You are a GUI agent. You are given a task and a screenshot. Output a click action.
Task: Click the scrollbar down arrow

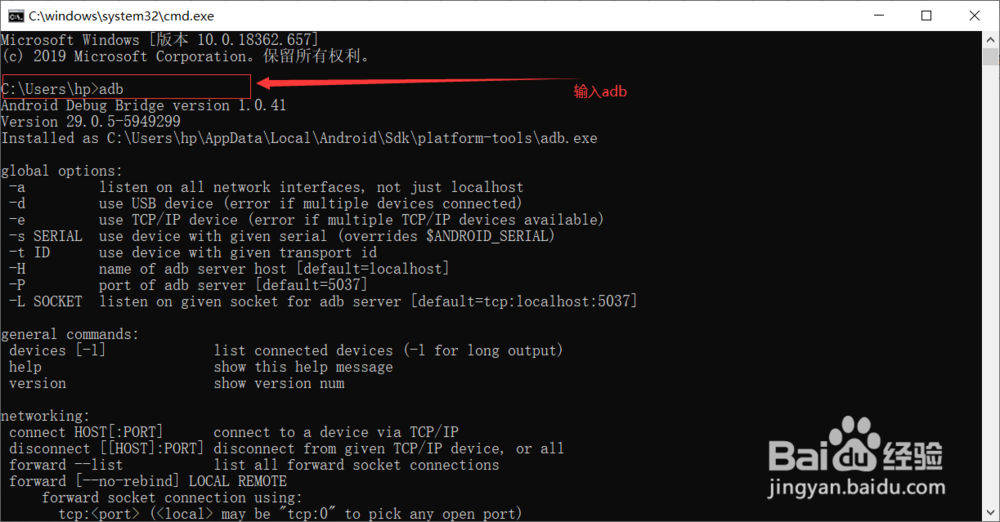990,512
